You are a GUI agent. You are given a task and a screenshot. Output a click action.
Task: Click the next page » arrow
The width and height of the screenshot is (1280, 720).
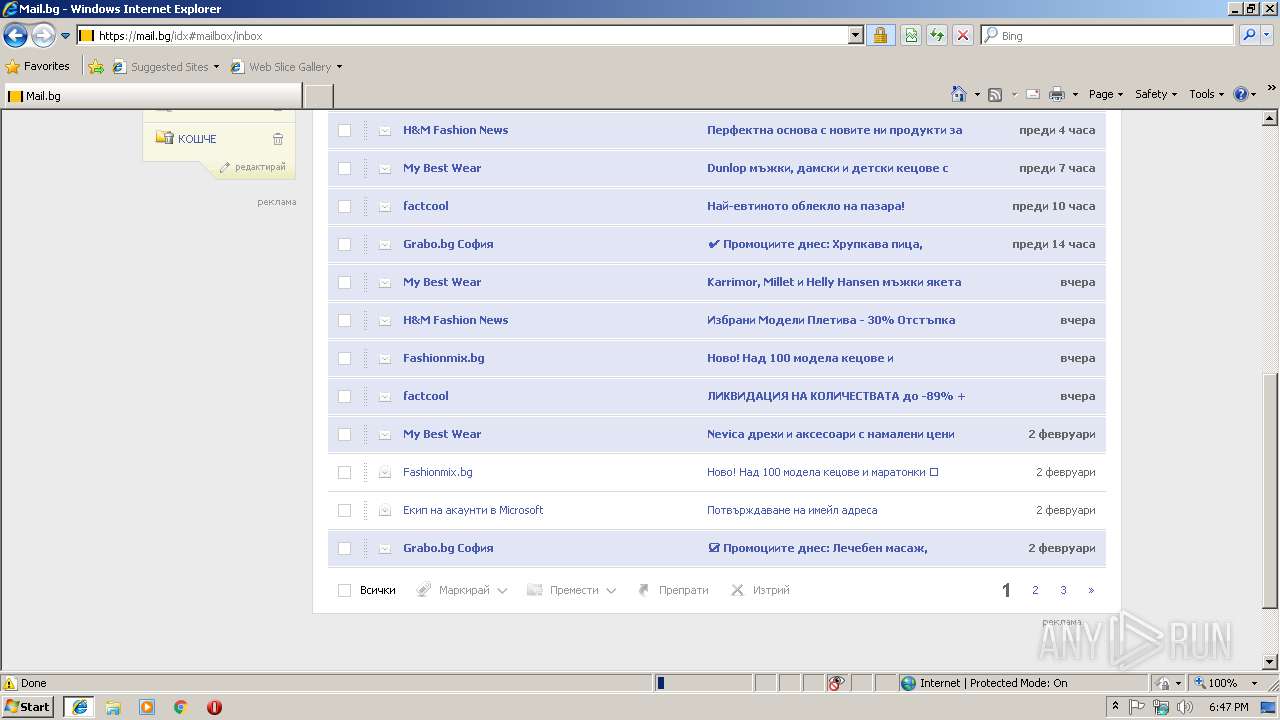(1091, 590)
